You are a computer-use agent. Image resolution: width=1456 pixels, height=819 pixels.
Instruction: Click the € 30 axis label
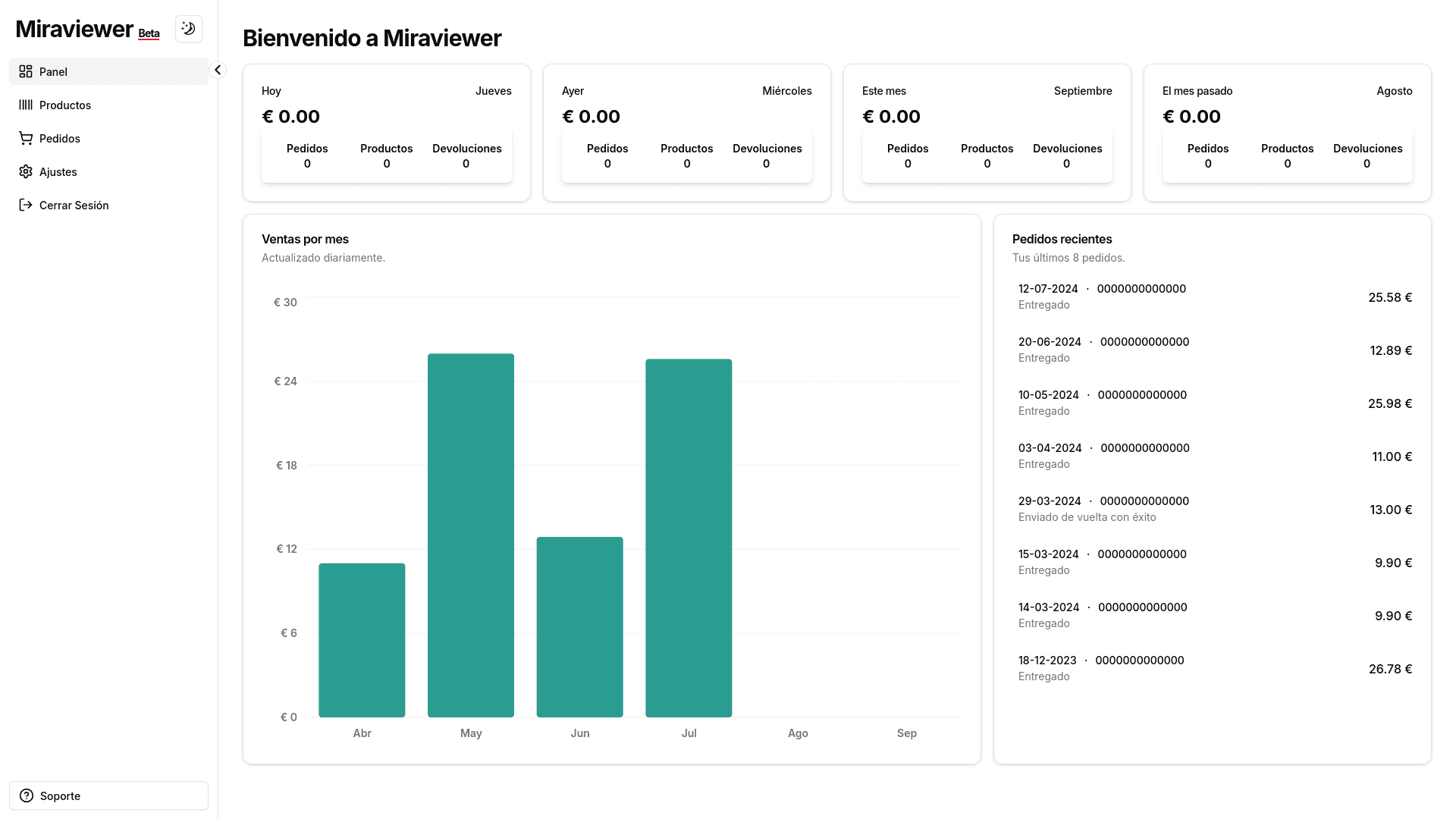click(x=285, y=303)
